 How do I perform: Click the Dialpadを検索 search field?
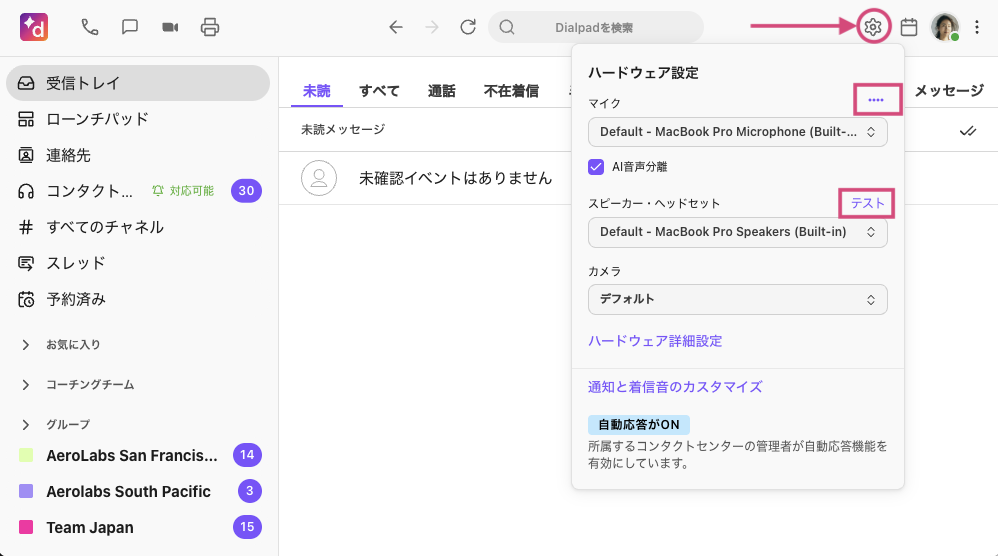[596, 27]
